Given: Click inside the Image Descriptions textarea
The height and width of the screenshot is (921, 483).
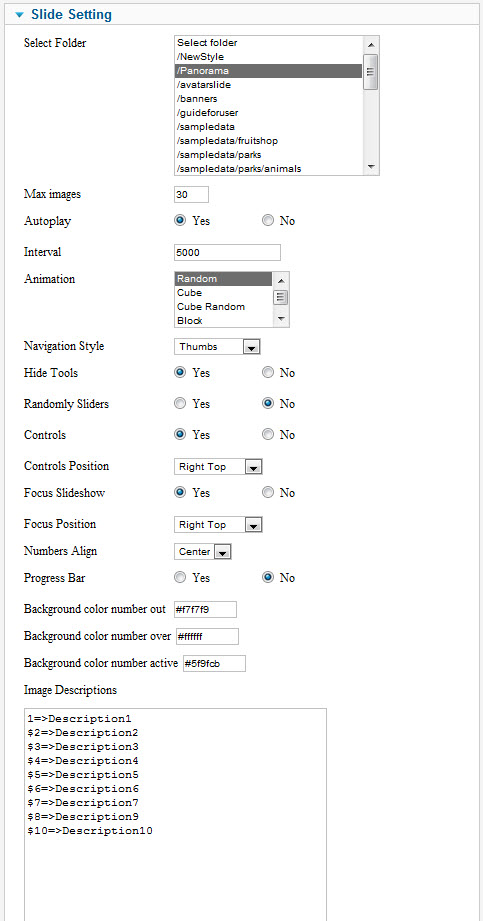Looking at the screenshot, I should 175,814.
